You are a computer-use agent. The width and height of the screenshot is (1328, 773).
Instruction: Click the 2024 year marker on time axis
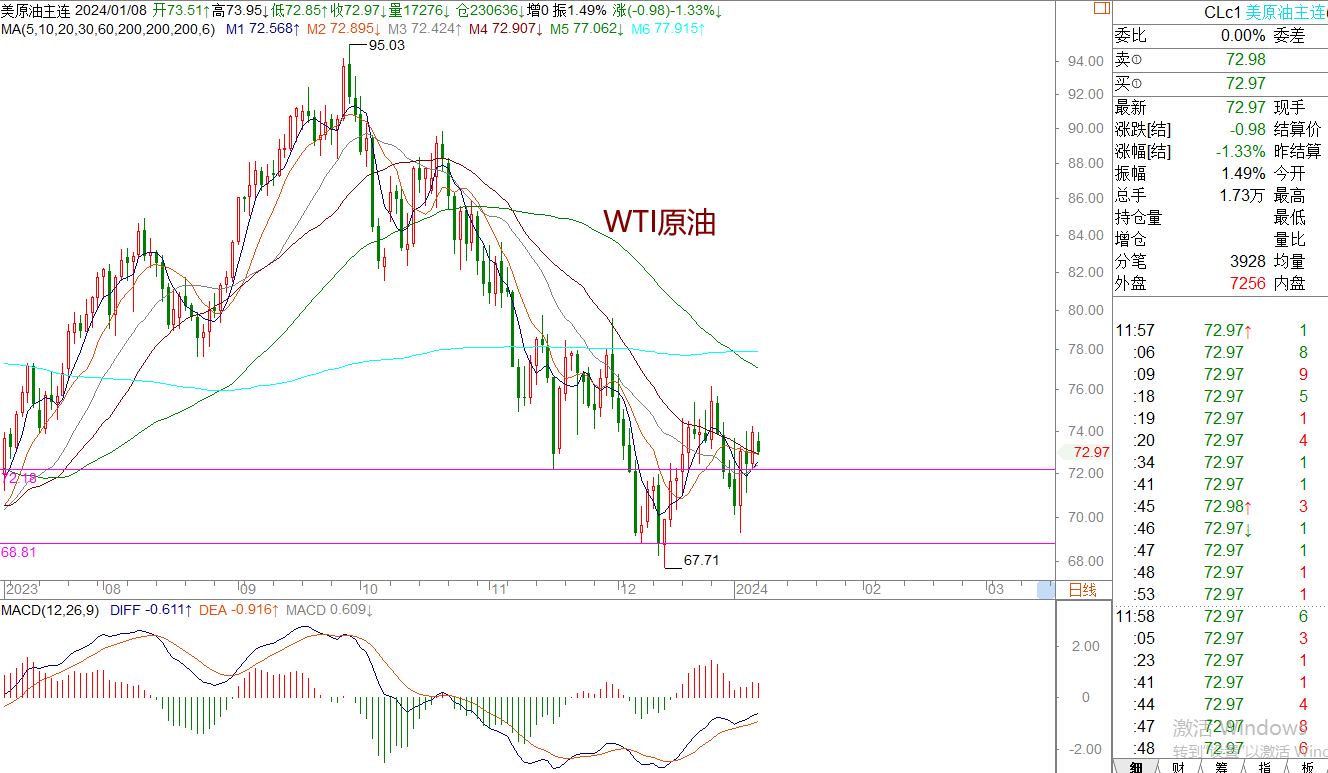coord(752,590)
